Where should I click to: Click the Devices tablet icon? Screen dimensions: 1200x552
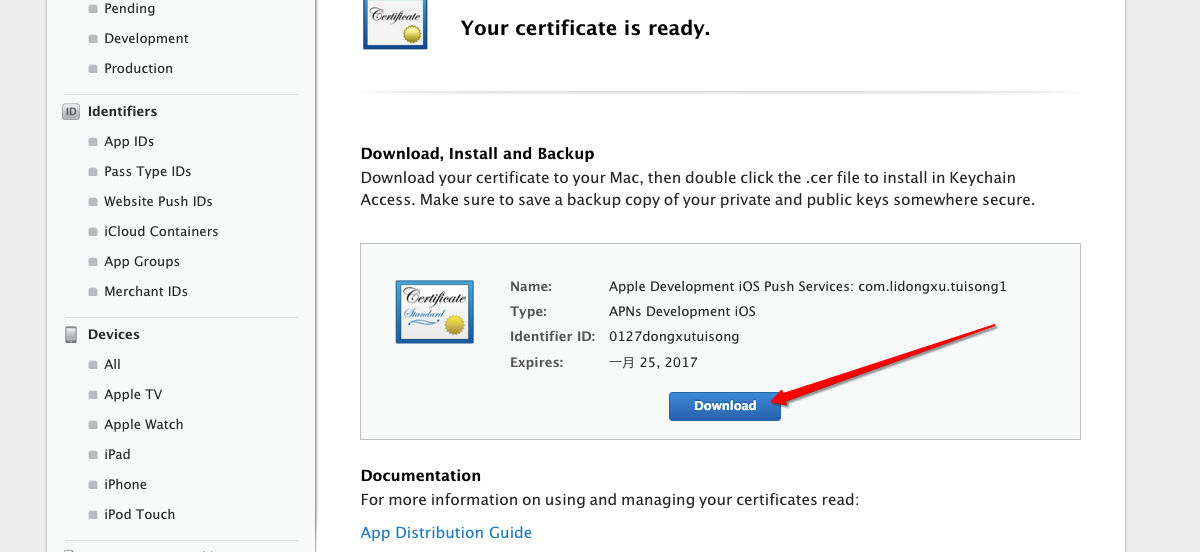(71, 334)
